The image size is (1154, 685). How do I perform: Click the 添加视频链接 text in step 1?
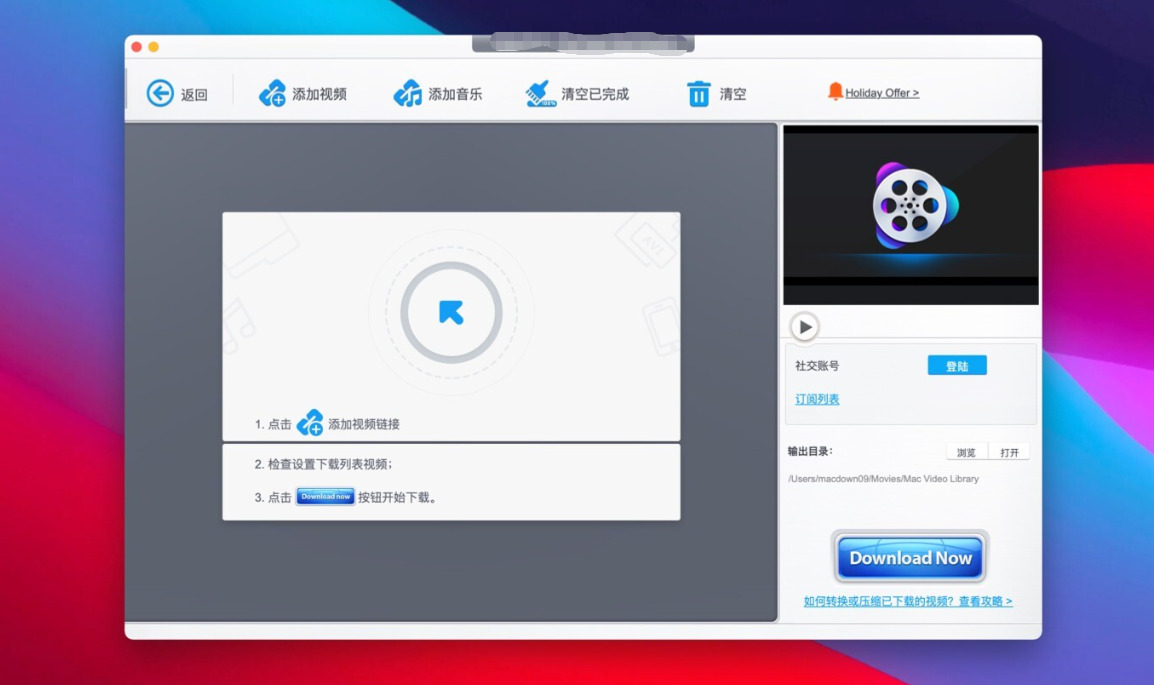click(x=364, y=424)
